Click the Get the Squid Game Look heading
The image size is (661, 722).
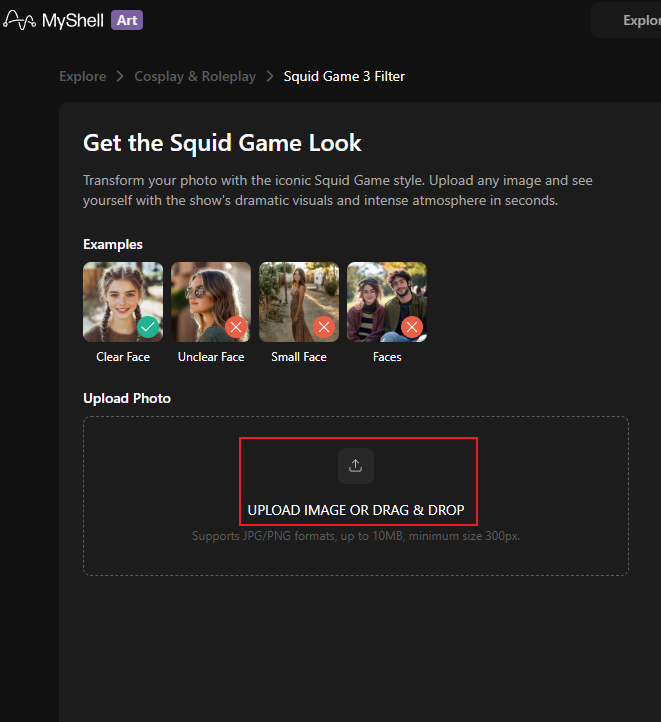tap(222, 143)
